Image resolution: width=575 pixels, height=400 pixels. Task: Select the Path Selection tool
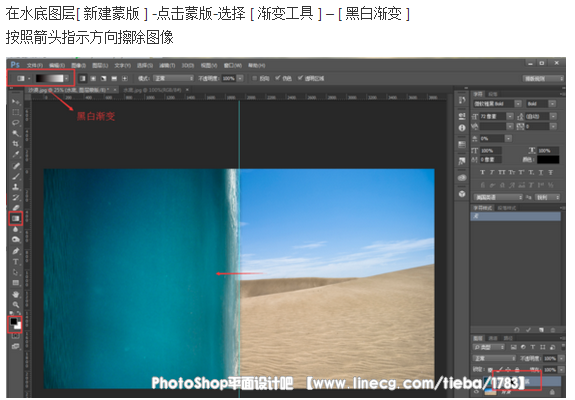click(15, 272)
